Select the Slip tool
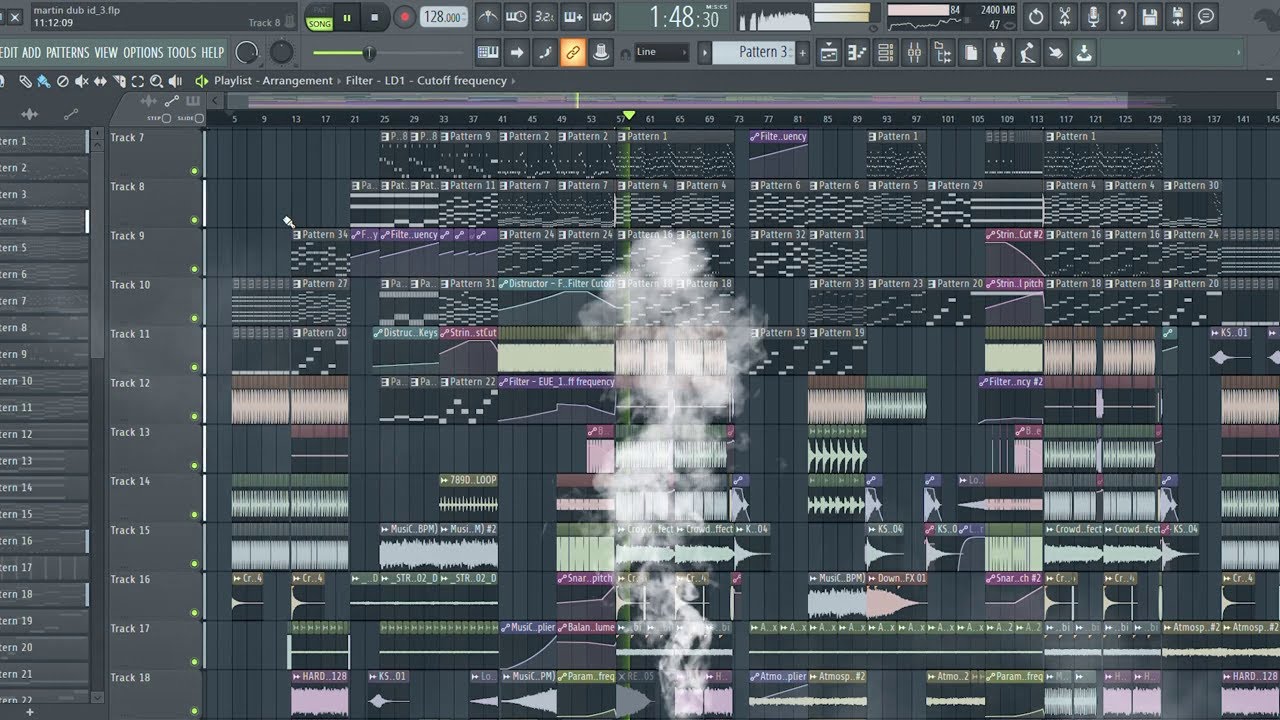Viewport: 1280px width, 720px height. (x=101, y=81)
